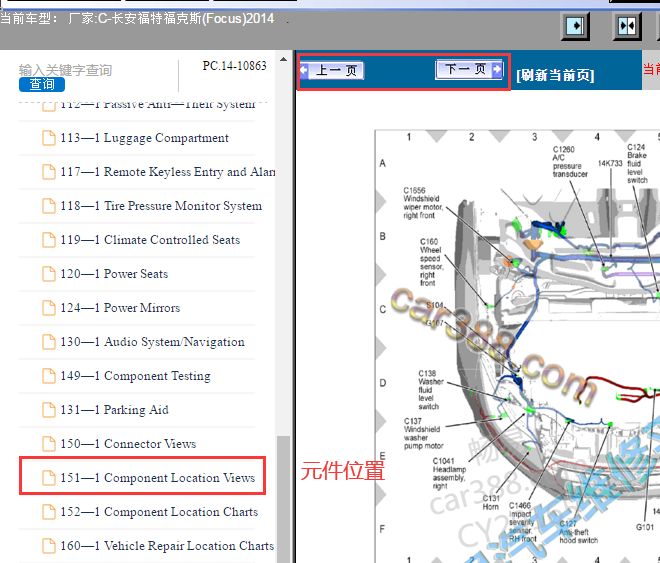Select 151—1 Component Location Views
This screenshot has width=660, height=563.
click(158, 478)
